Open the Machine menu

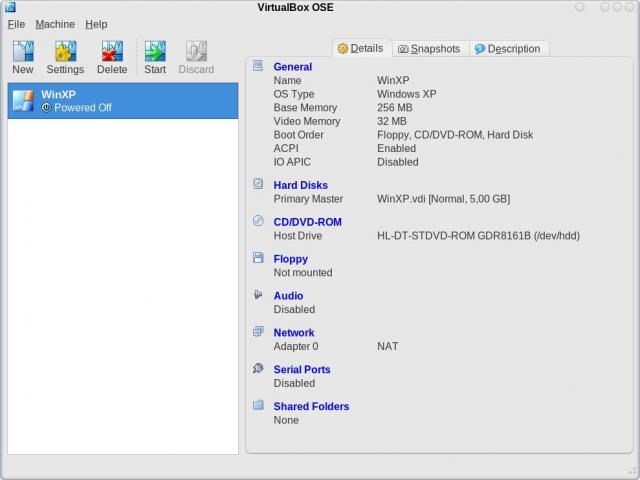[x=55, y=24]
